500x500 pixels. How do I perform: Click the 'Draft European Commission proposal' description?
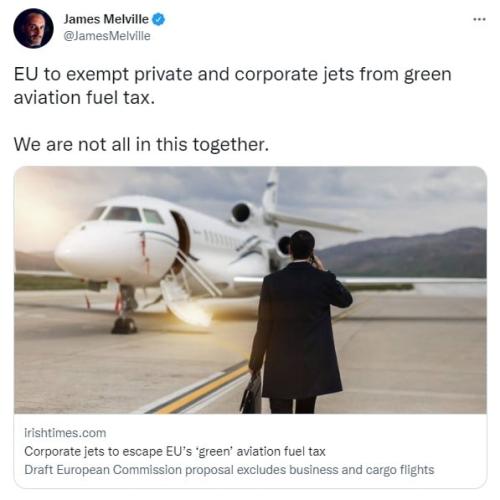point(229,470)
